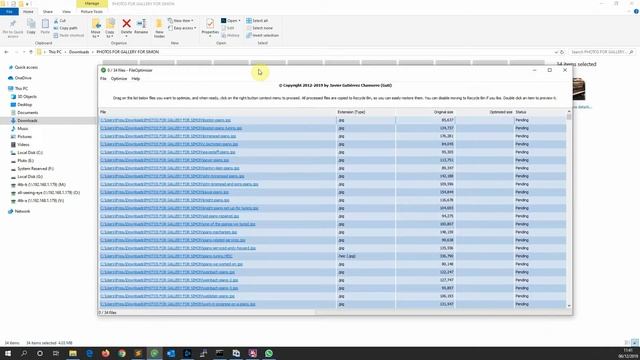Image resolution: width=640 pixels, height=360 pixels.
Task: Select 3D Objects in the navigation pane
Action: click(27, 97)
